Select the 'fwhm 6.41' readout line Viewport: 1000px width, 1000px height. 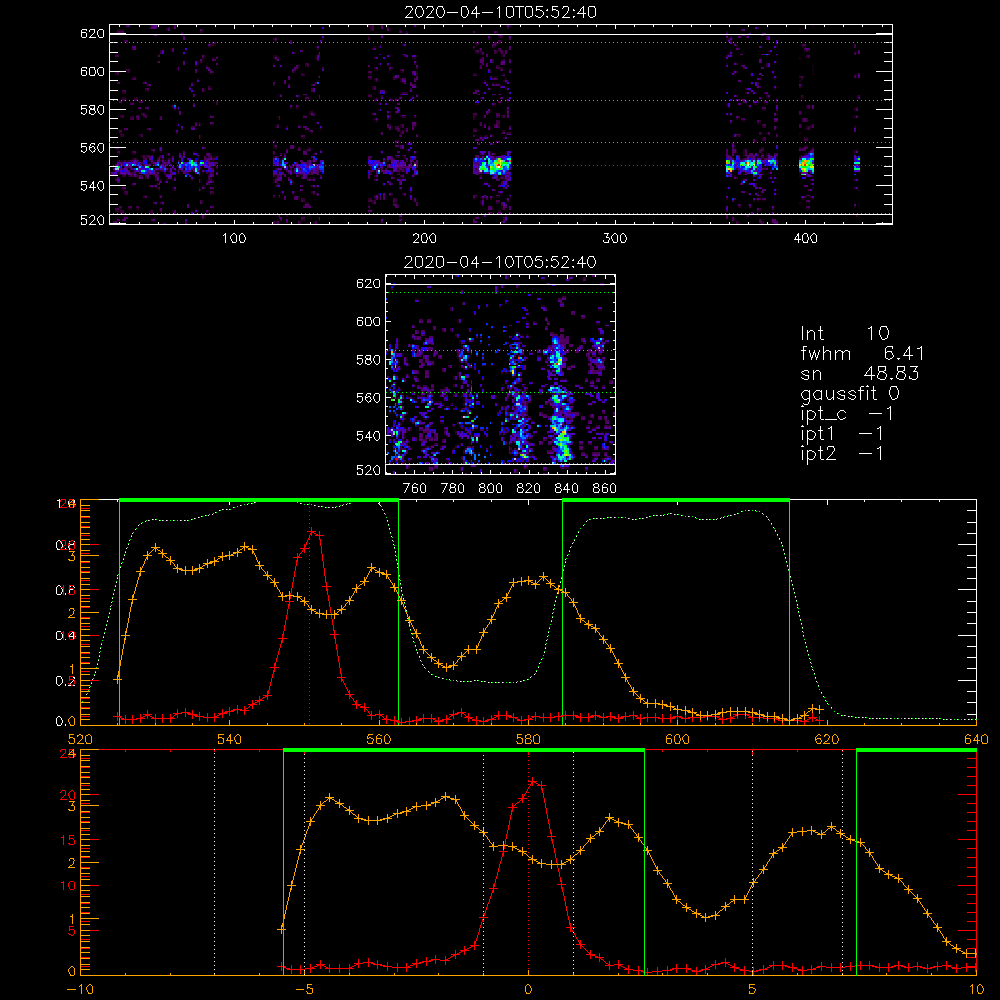[862, 353]
